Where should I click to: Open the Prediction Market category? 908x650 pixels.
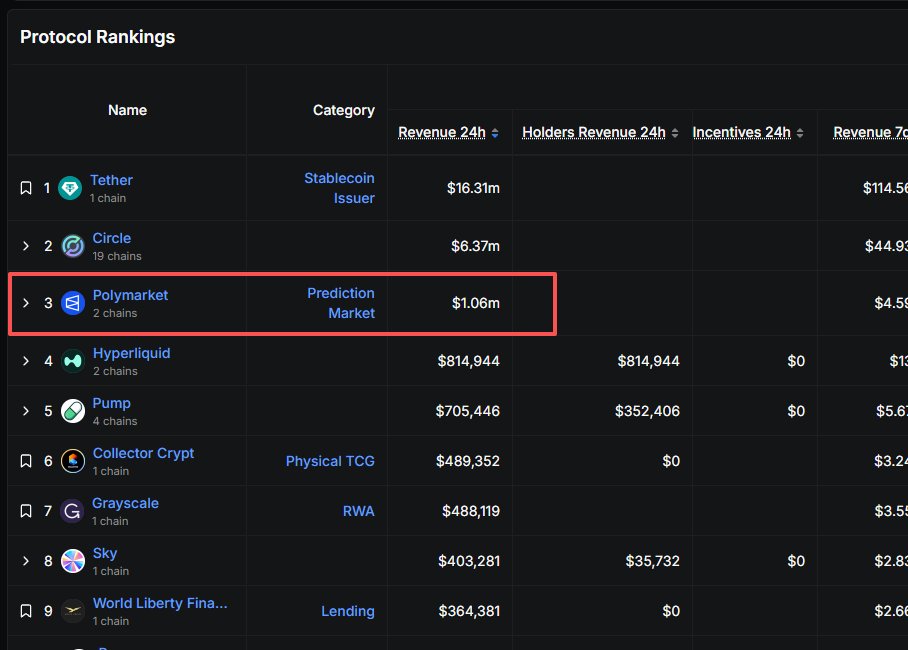click(x=341, y=302)
